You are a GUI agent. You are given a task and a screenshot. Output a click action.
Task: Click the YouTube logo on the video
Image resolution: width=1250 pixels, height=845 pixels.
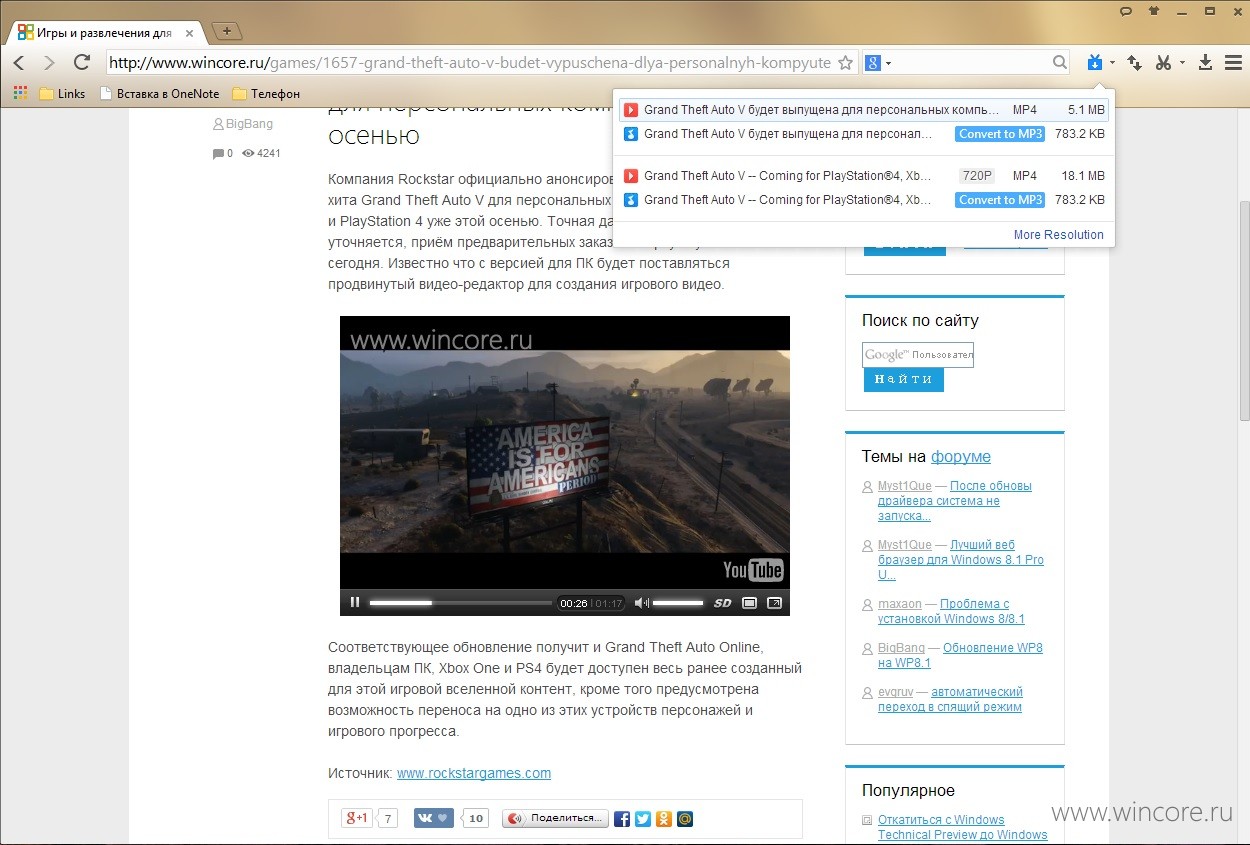pos(753,570)
